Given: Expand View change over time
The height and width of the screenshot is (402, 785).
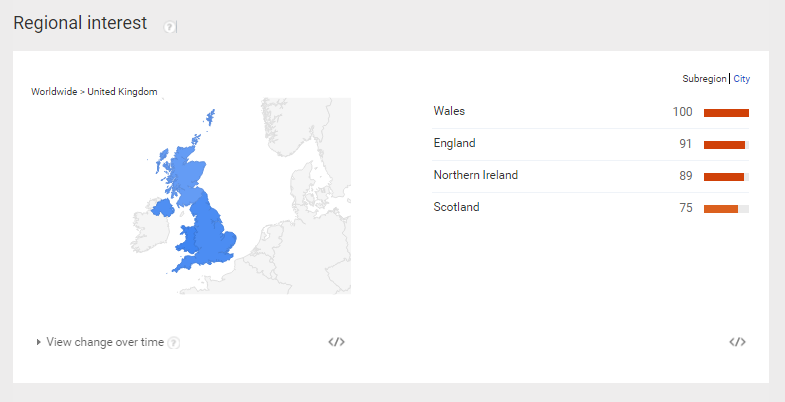Looking at the screenshot, I should coord(105,342).
